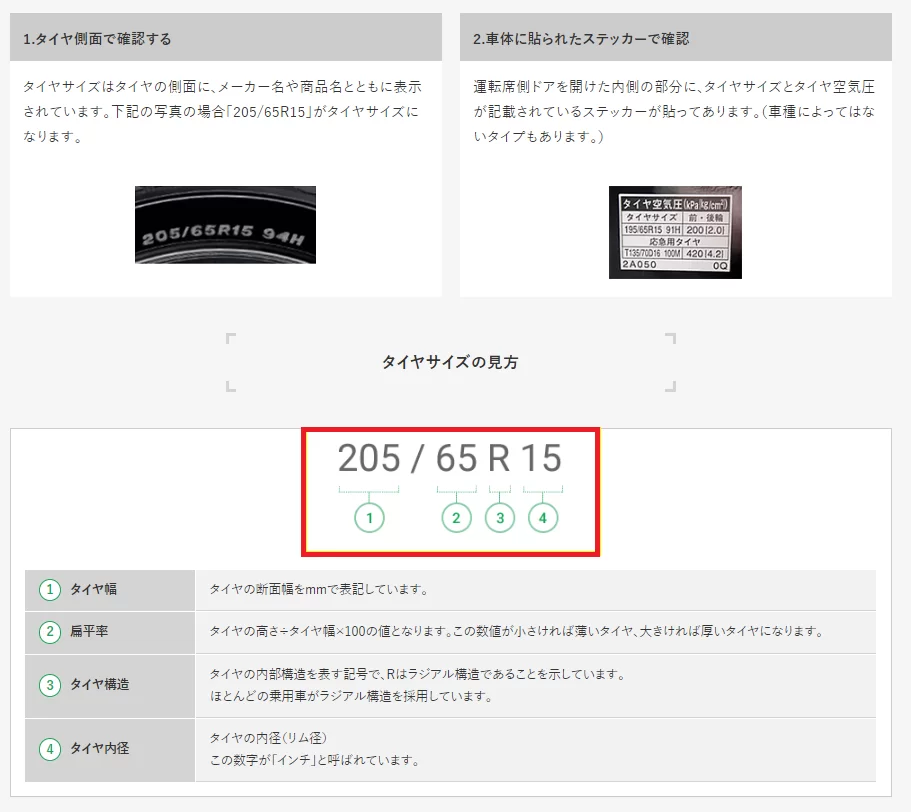Select the circled 3 icon beside タイヤ構造
This screenshot has width=911, height=812.
[x=50, y=685]
